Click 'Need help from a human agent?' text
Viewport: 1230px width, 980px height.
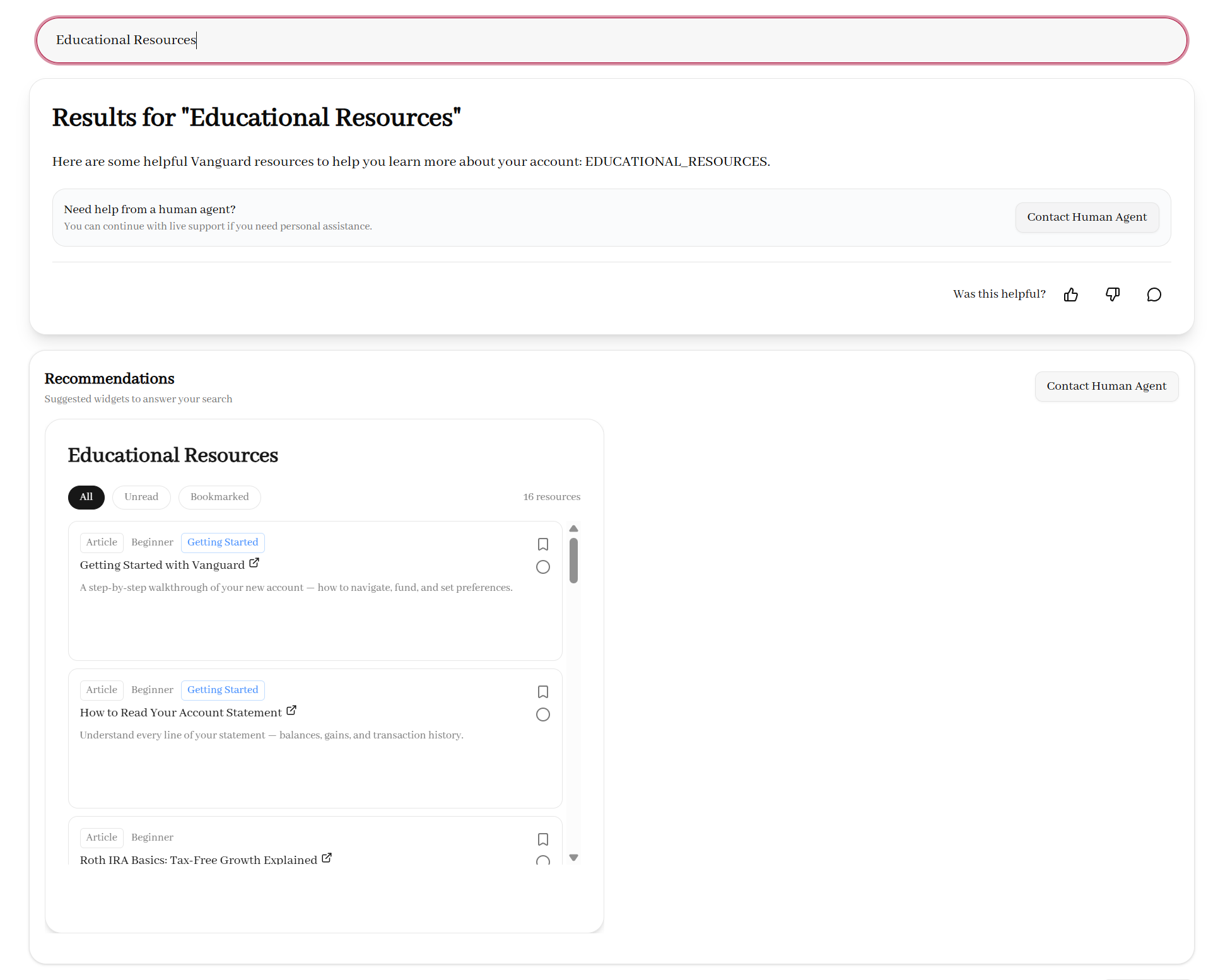[x=149, y=209]
